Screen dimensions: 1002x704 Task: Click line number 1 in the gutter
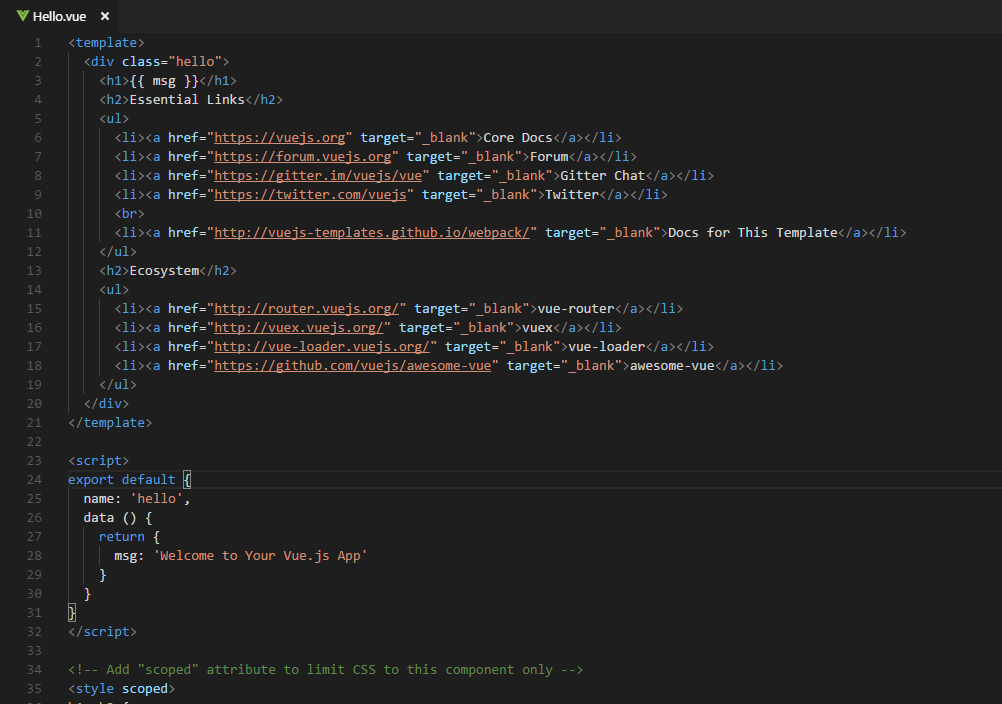pyautogui.click(x=37, y=42)
